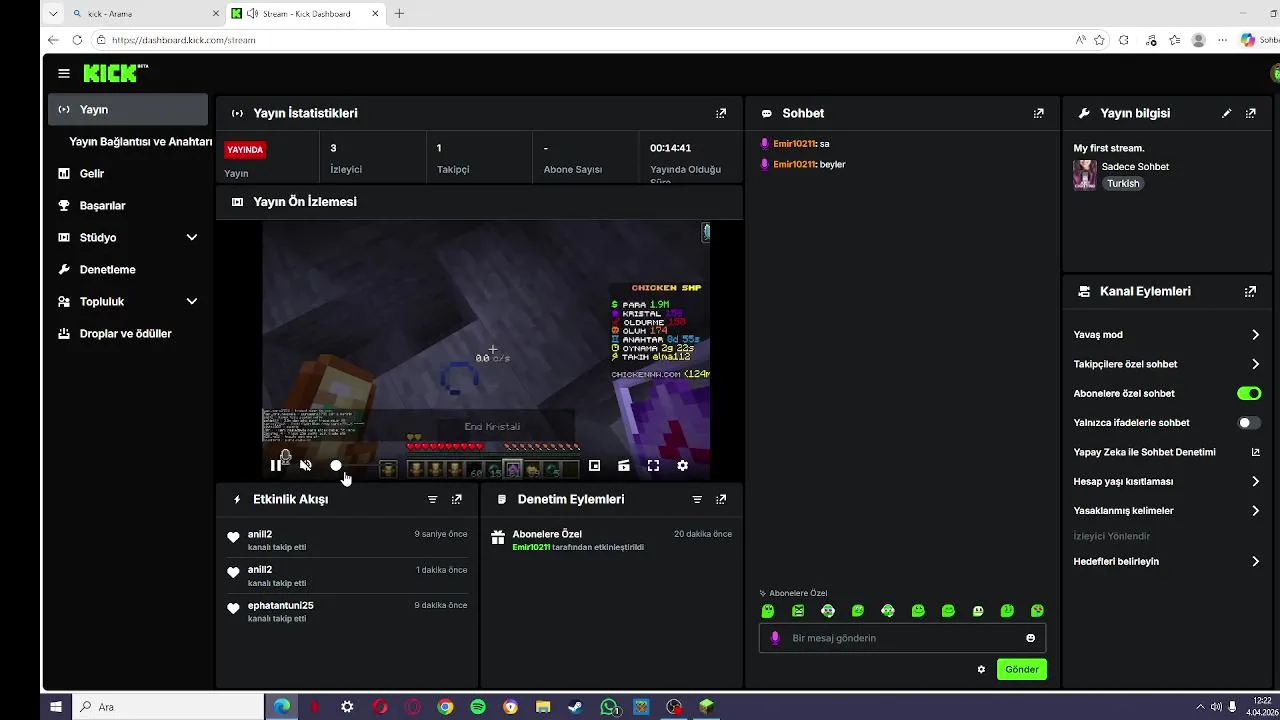Open Droplar ve ödüller in the sidebar
The height and width of the screenshot is (720, 1280).
(x=128, y=334)
